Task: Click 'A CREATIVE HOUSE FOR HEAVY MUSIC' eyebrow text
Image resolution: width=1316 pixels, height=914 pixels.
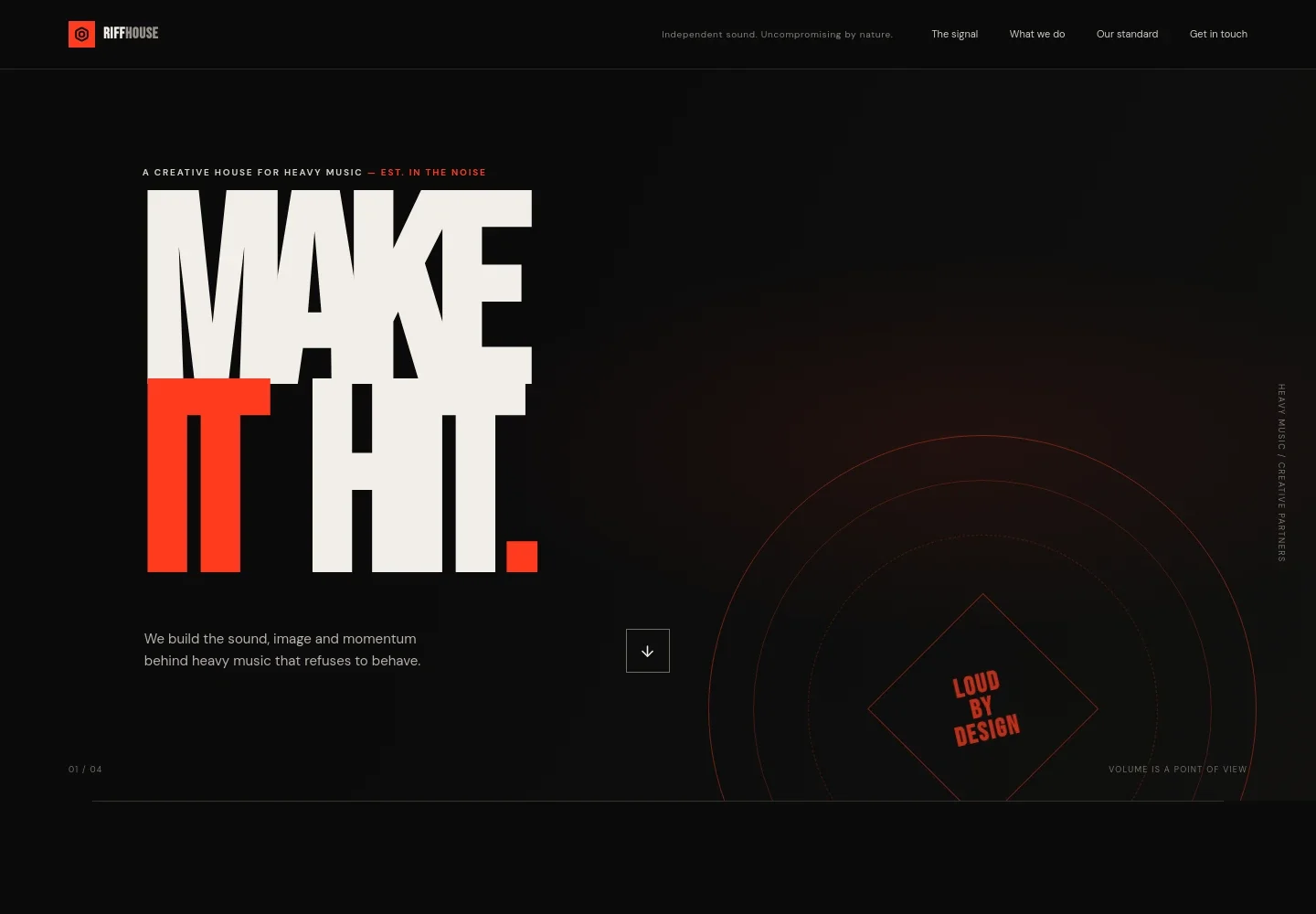Action: (x=252, y=172)
